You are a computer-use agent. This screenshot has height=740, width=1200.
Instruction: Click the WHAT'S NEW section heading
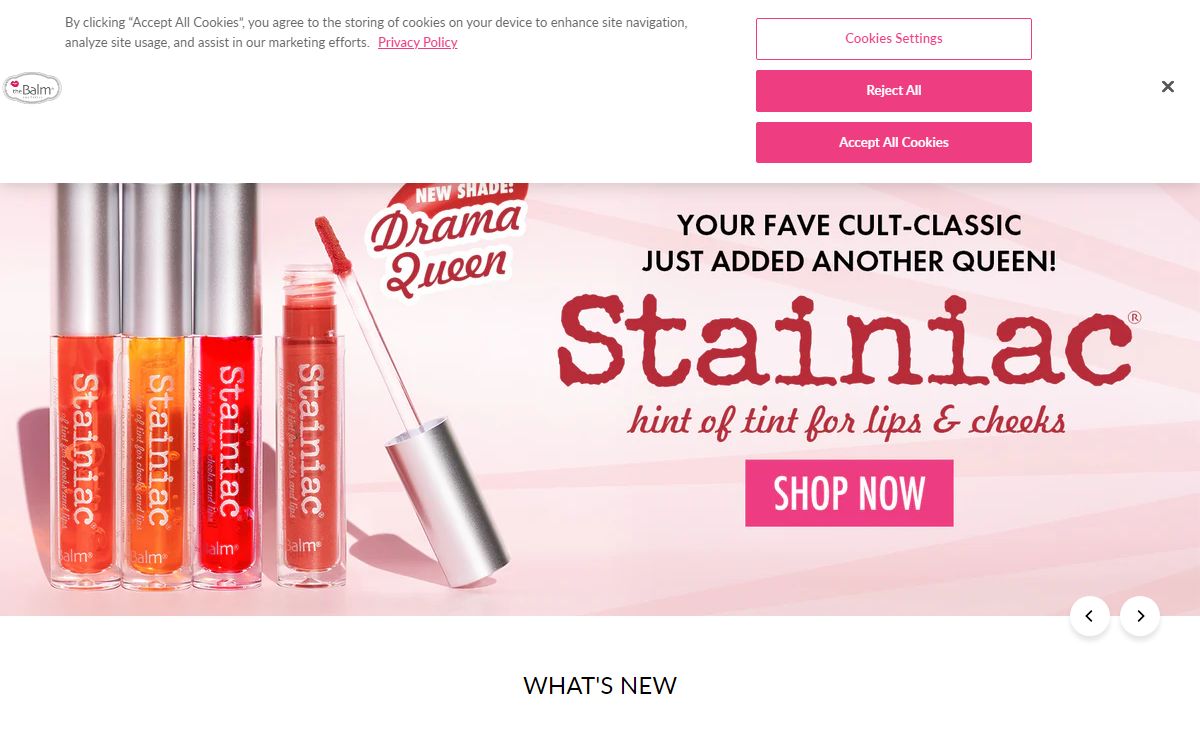(x=600, y=685)
